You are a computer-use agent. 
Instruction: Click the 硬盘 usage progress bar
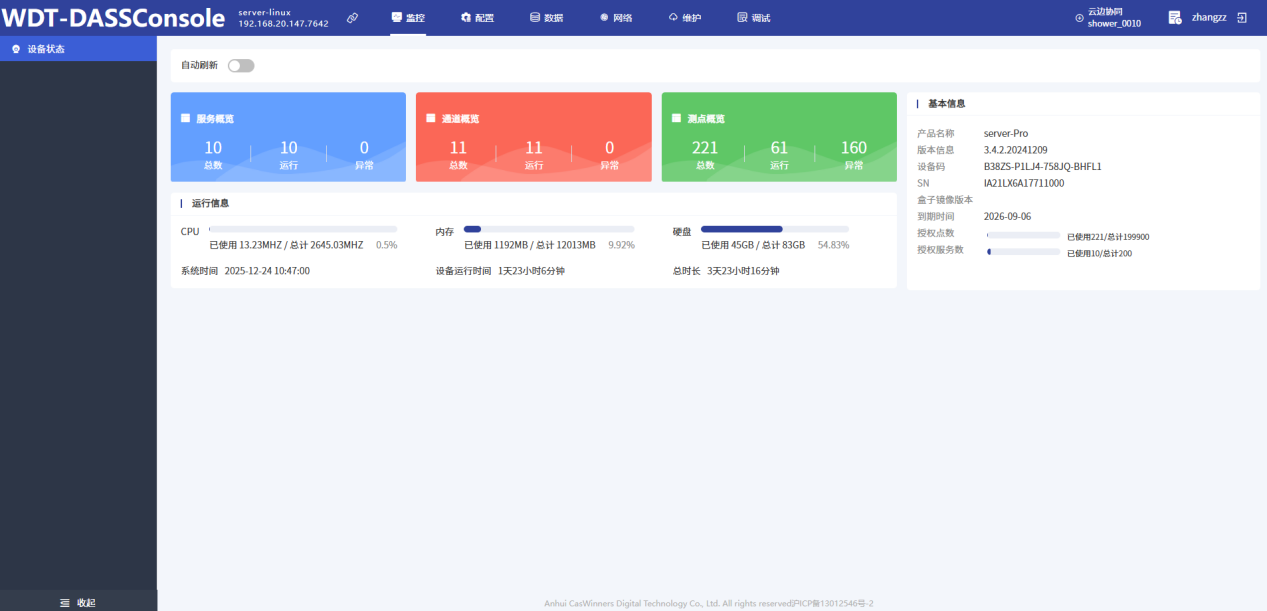[774, 229]
